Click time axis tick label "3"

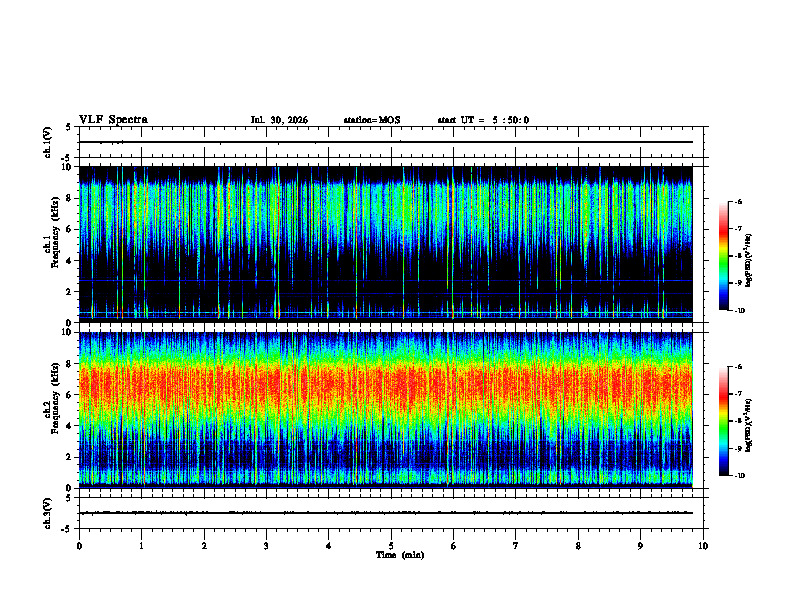(266, 546)
